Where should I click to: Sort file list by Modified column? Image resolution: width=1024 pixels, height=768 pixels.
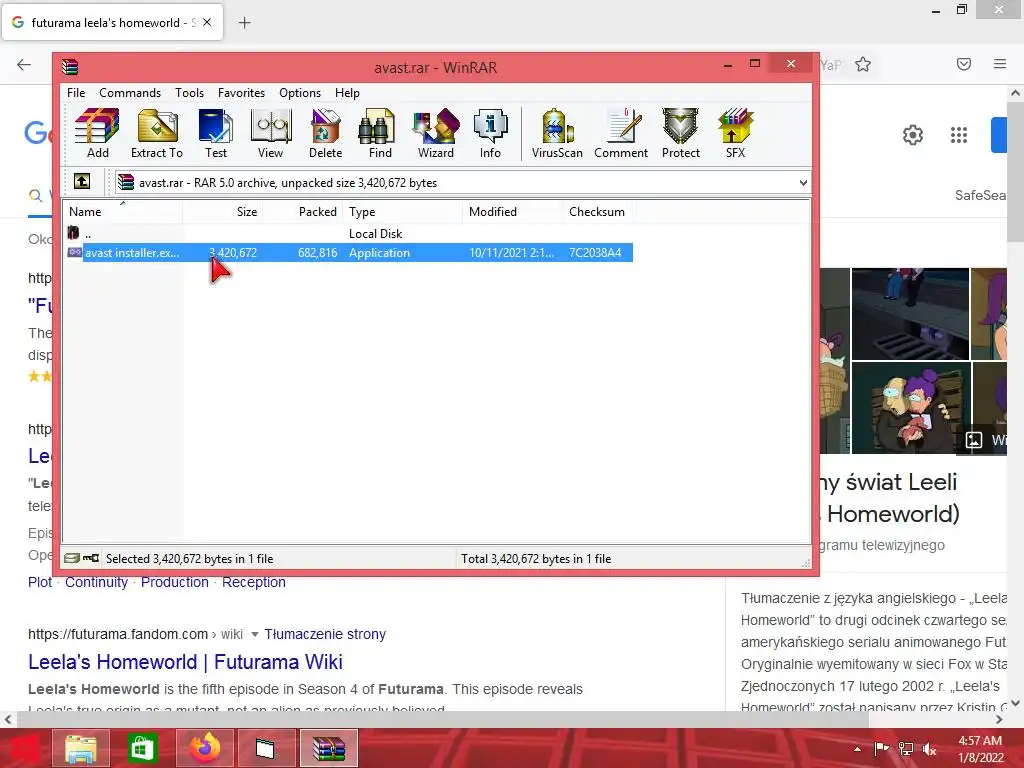pyautogui.click(x=513, y=212)
